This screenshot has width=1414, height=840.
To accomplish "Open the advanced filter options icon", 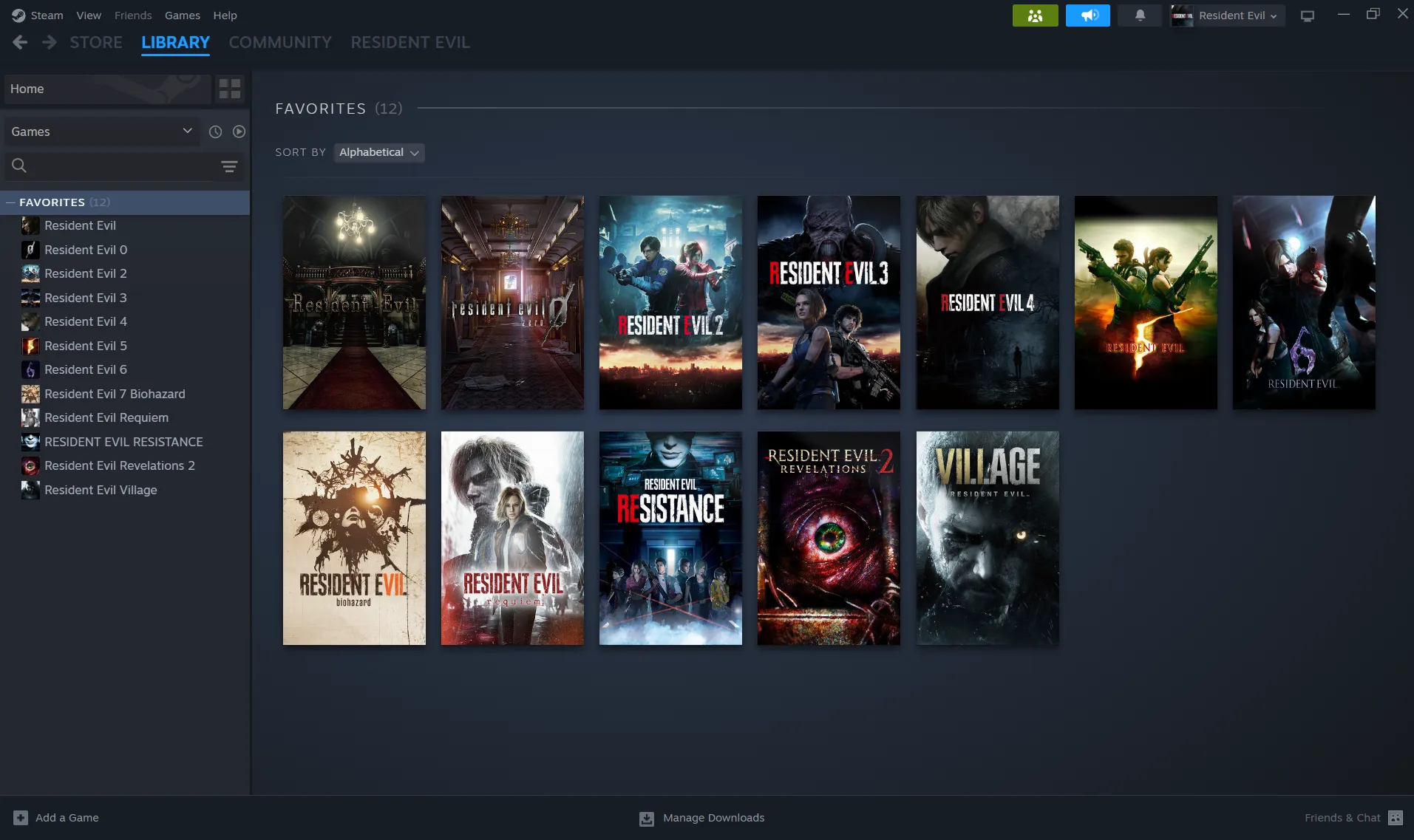I will pyautogui.click(x=229, y=166).
